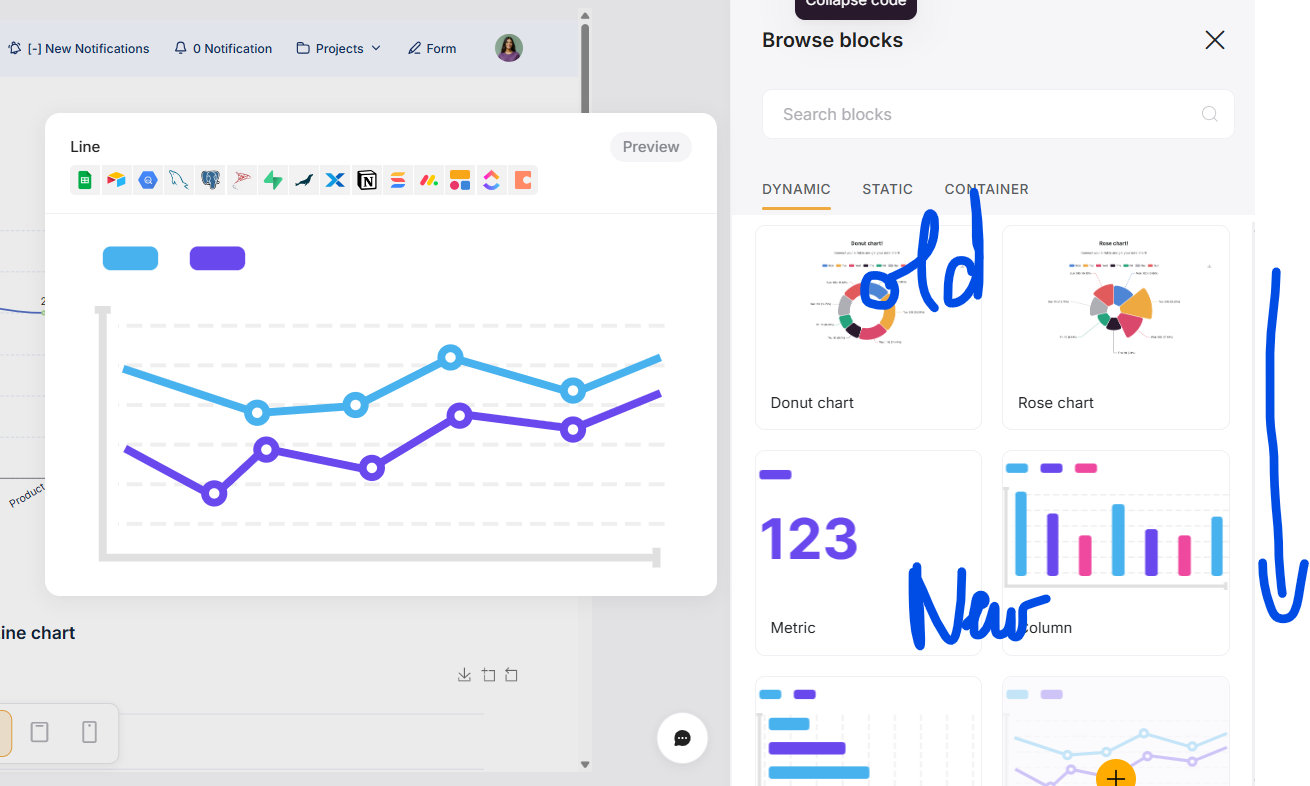Image resolution: width=1310 pixels, height=786 pixels.
Task: Click the crop icon below Line chart
Action: point(488,675)
